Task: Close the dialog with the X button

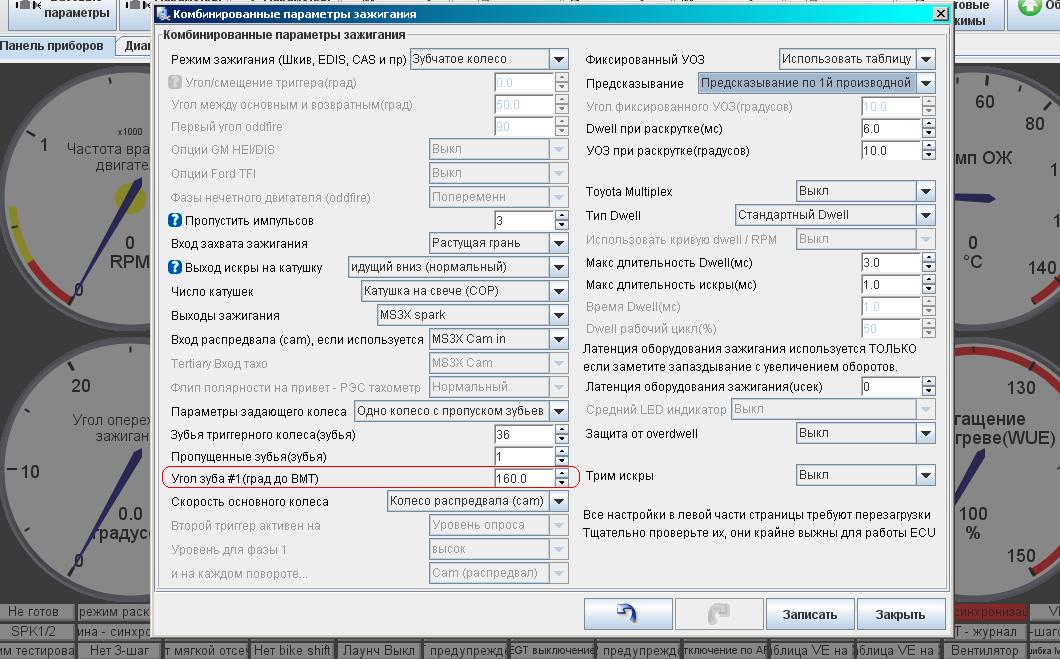Action: pos(940,14)
